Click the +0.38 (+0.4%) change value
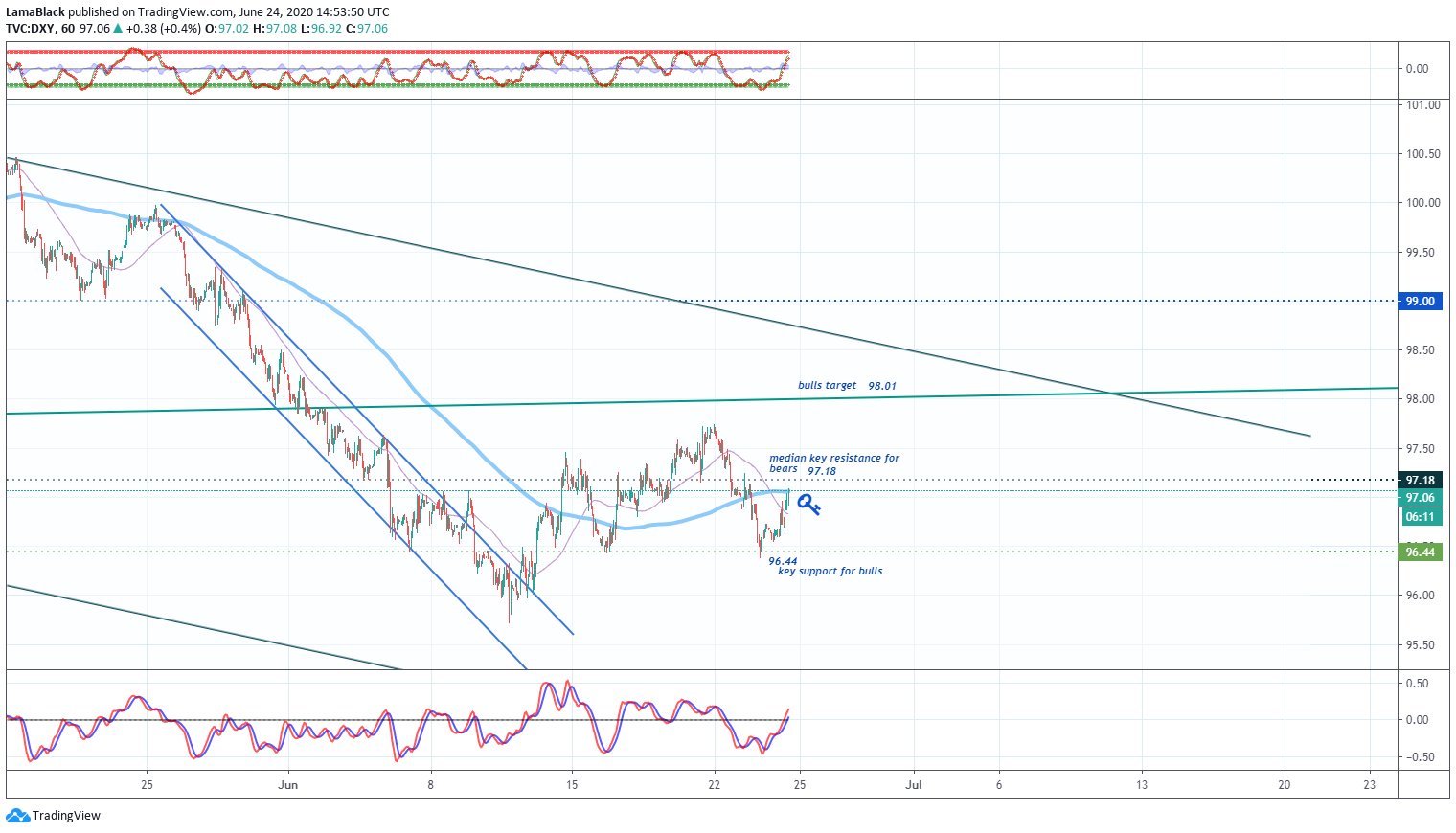The height and width of the screenshot is (833, 1456). coord(164,29)
